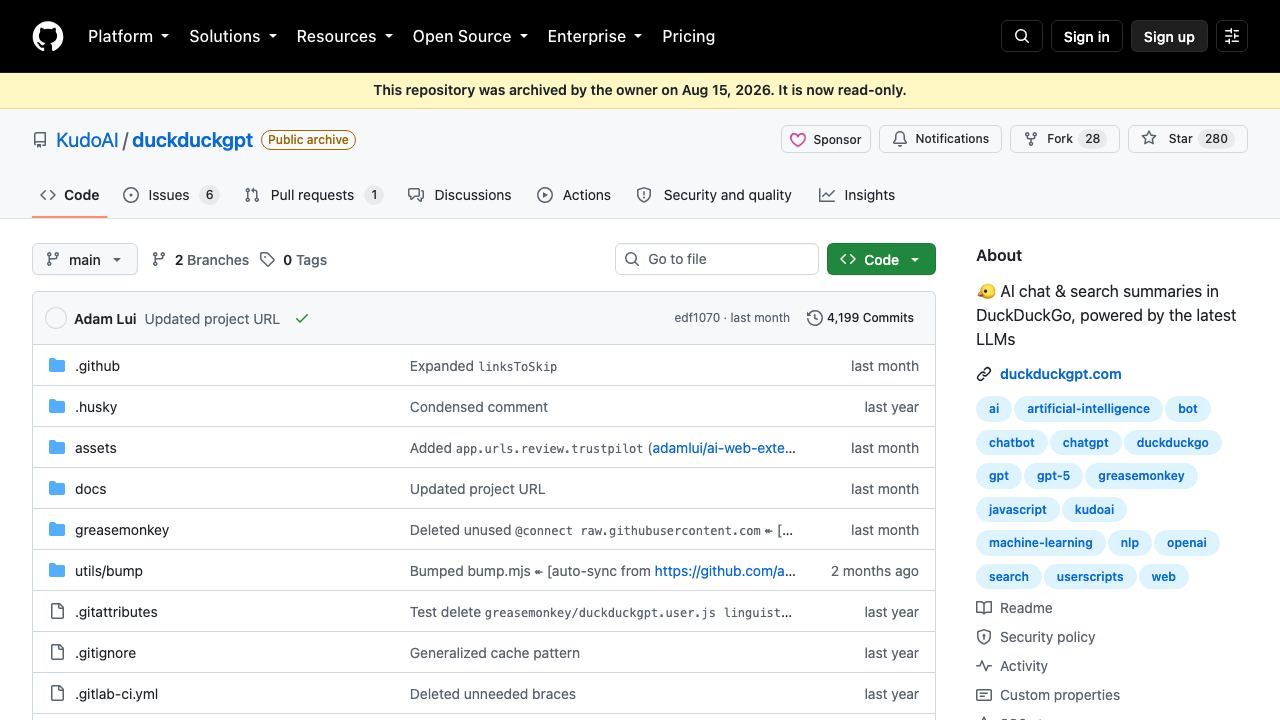
Task: Click the duckduckgo topic tag
Action: click(x=1173, y=443)
